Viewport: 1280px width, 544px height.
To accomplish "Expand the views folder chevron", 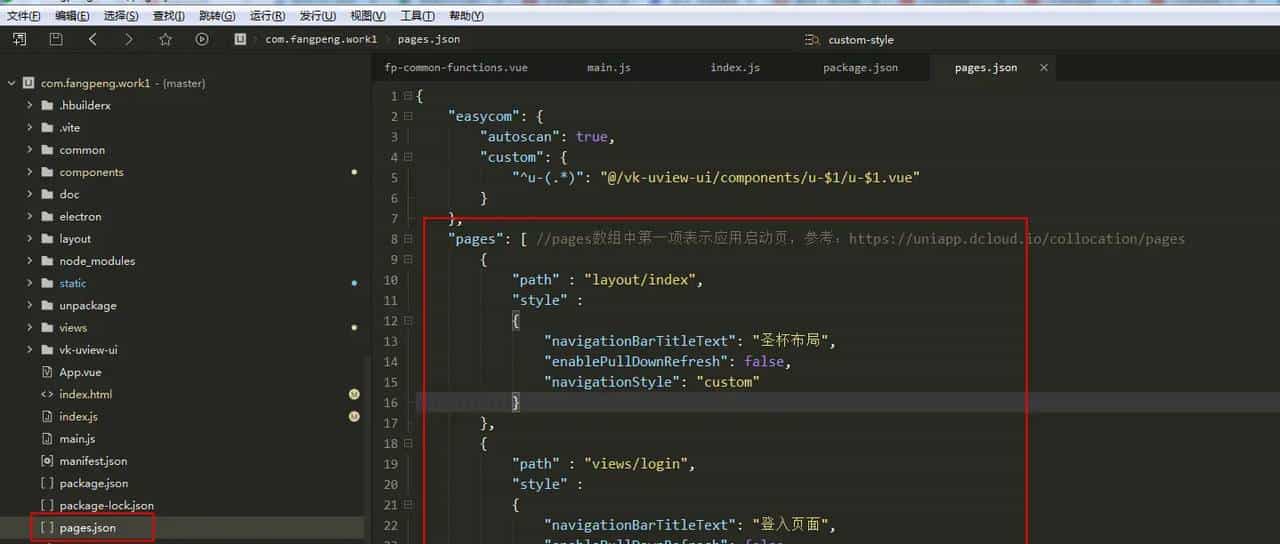I will tap(29, 327).
